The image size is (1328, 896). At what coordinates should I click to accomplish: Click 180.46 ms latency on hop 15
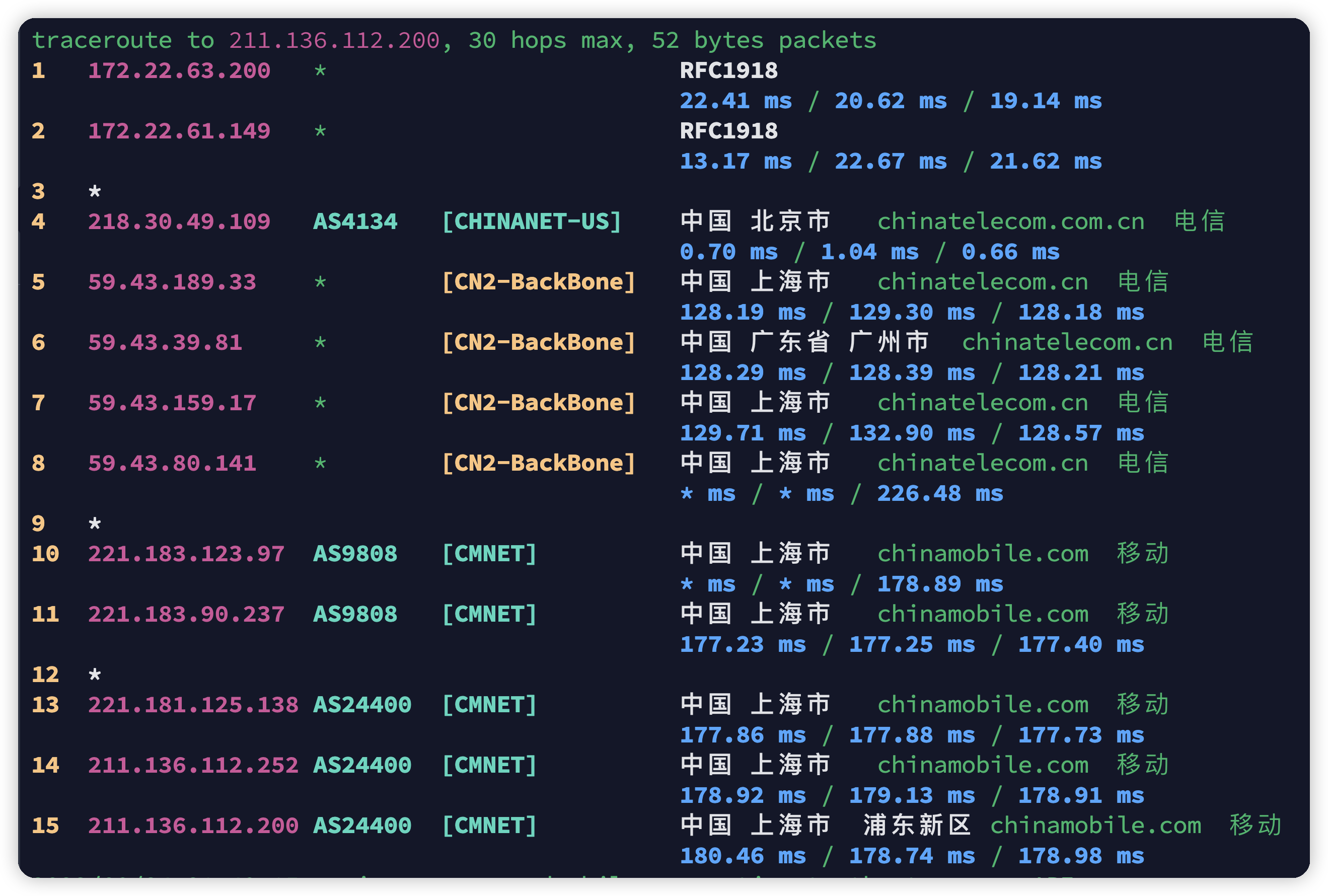pos(743,857)
